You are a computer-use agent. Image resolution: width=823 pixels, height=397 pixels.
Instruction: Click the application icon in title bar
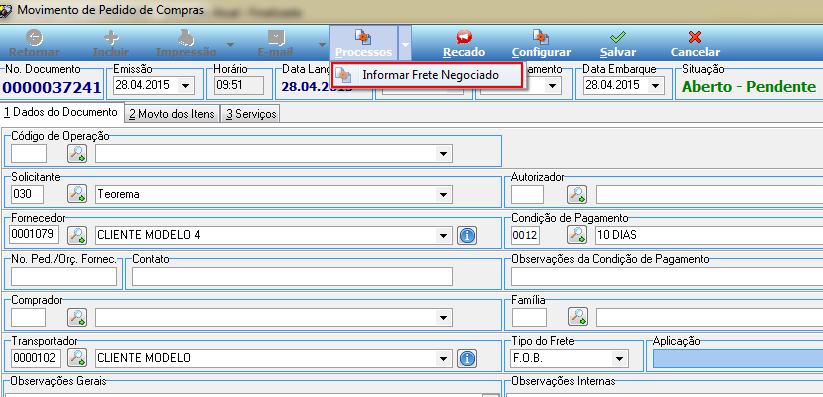coord(6,11)
